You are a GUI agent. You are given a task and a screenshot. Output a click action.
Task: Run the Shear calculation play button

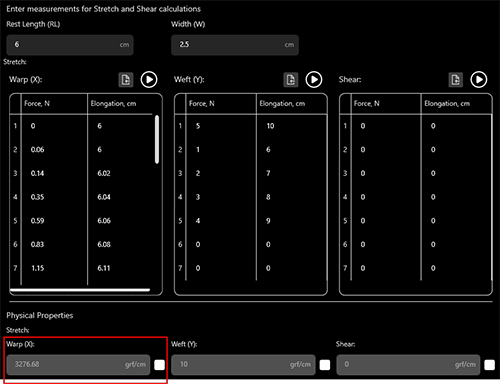479,80
